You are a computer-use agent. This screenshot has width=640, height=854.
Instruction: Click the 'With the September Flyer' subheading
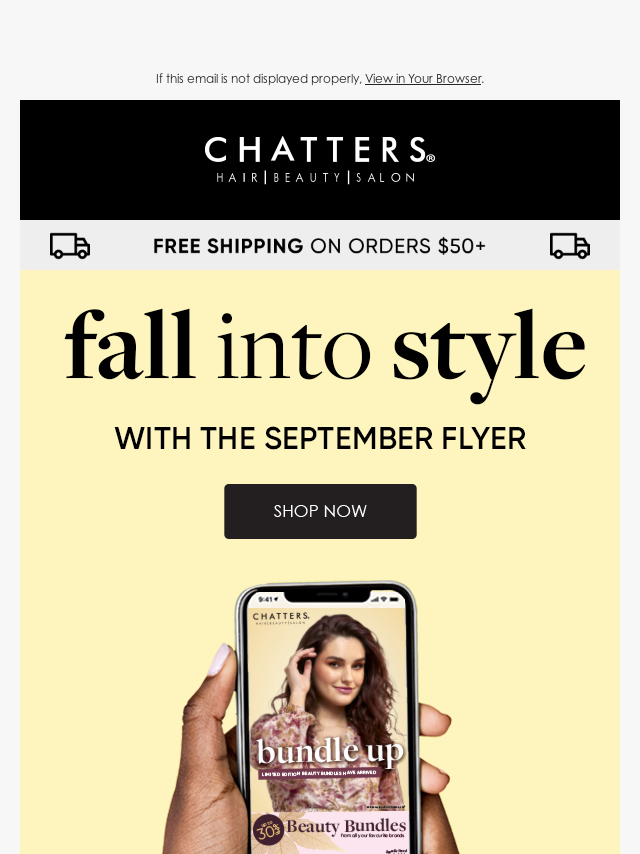pyautogui.click(x=320, y=438)
